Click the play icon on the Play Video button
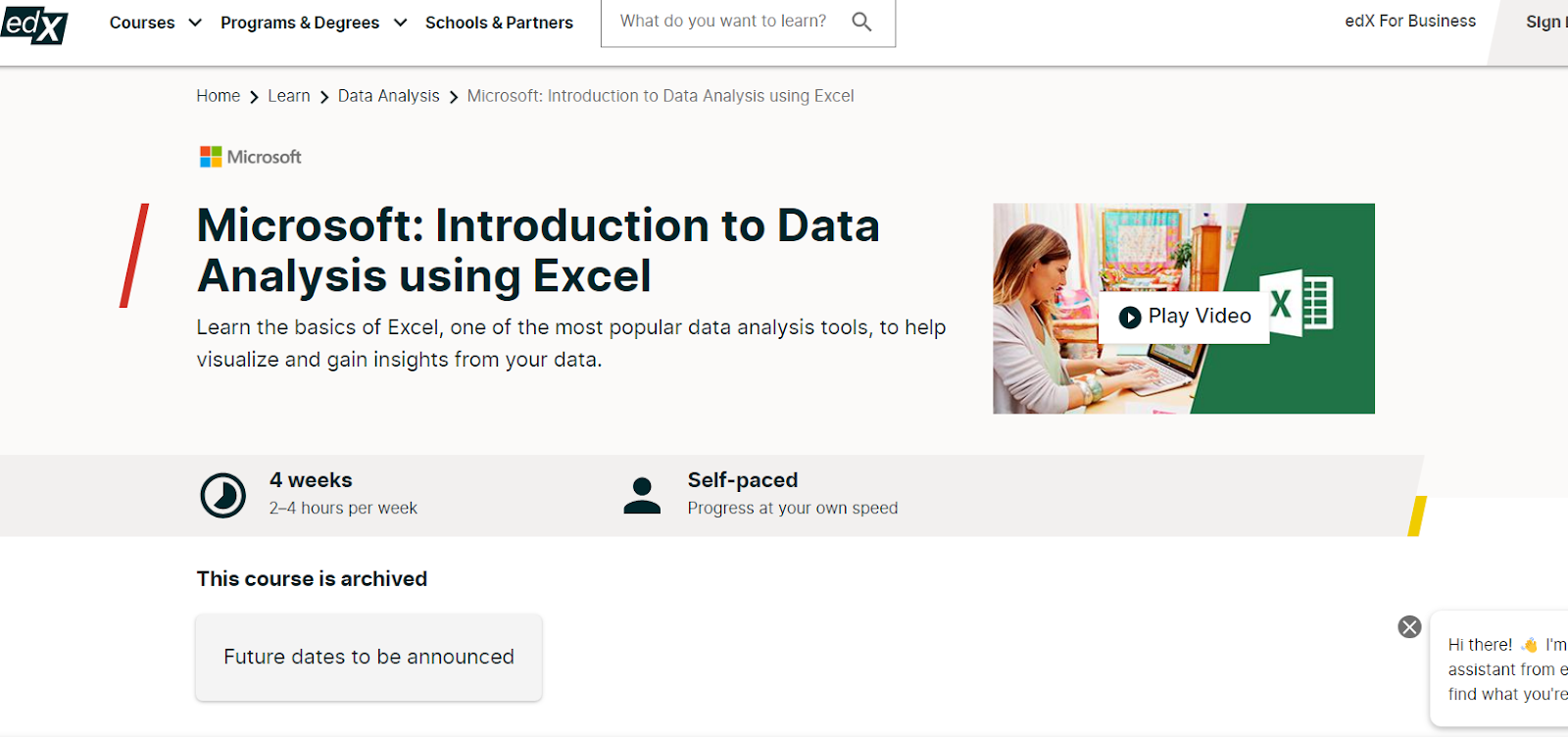Screen dimensions: 1568x737 [x=1132, y=317]
